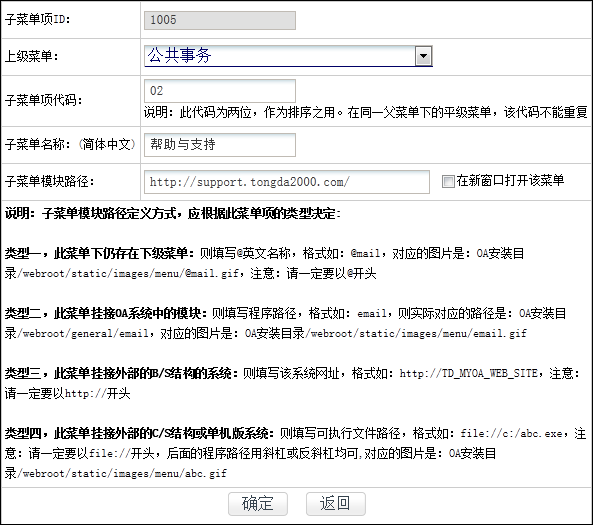The image size is (593, 525).
Task: Click the 确定 button
Action: click(x=258, y=503)
